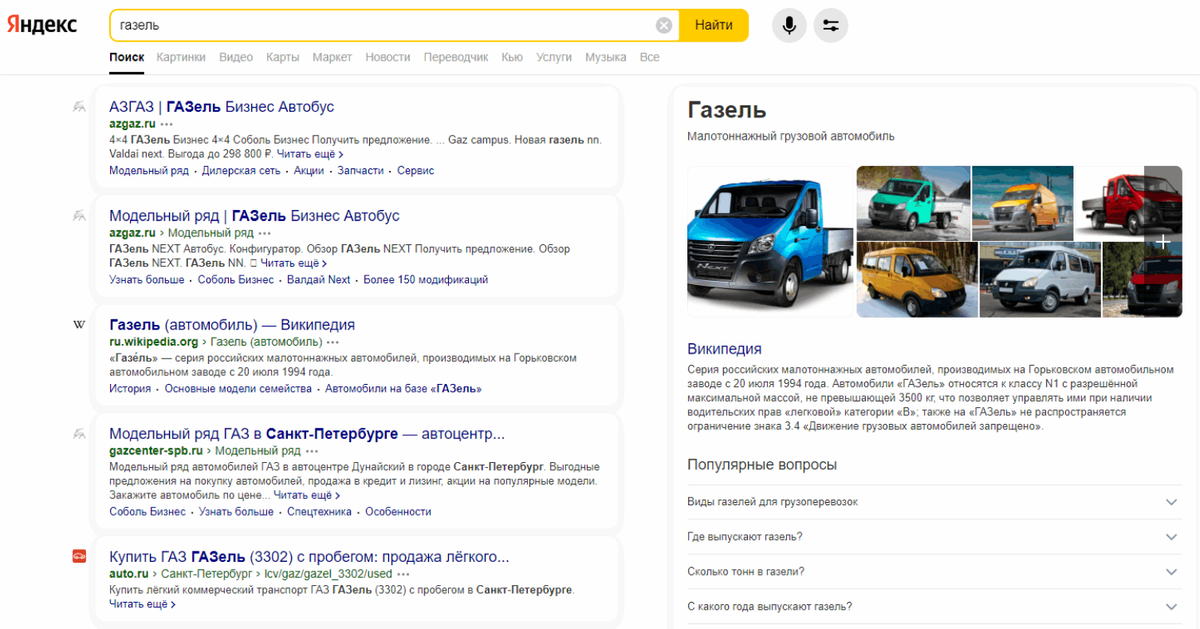Screen dimensions: 1200x629
Task: Click sitelink Автомобили на базе «ГАЗель»
Action: (x=403, y=389)
